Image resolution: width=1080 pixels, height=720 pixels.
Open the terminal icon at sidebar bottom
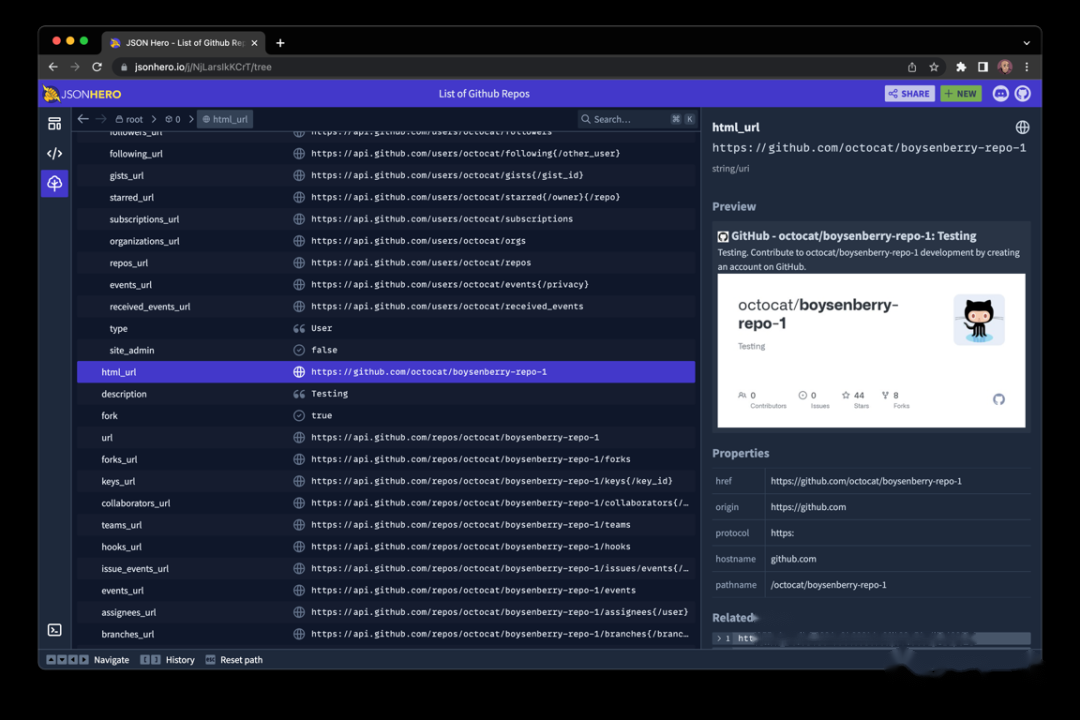pyautogui.click(x=54, y=630)
